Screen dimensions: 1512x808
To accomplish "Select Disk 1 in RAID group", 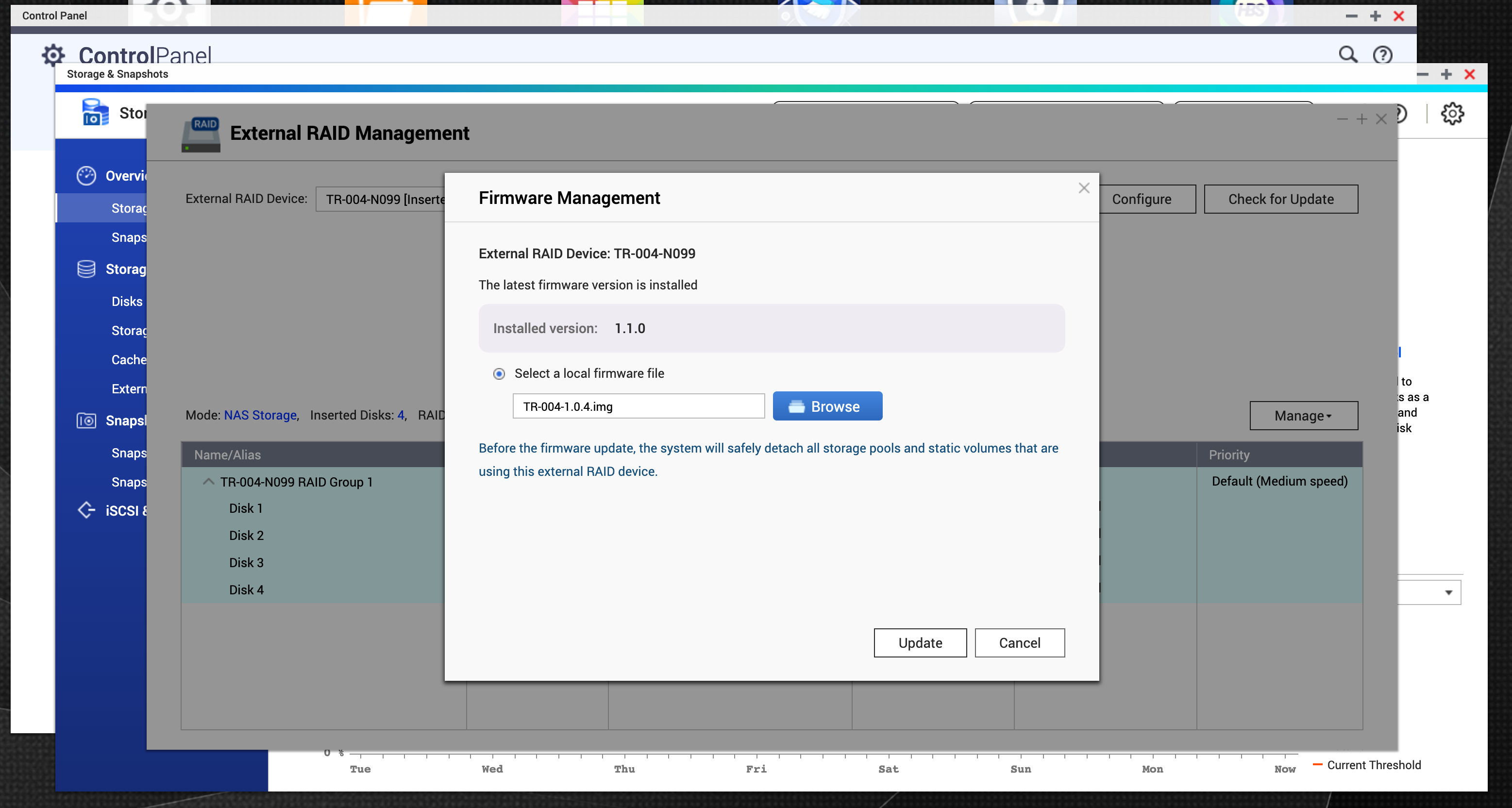I will (246, 508).
